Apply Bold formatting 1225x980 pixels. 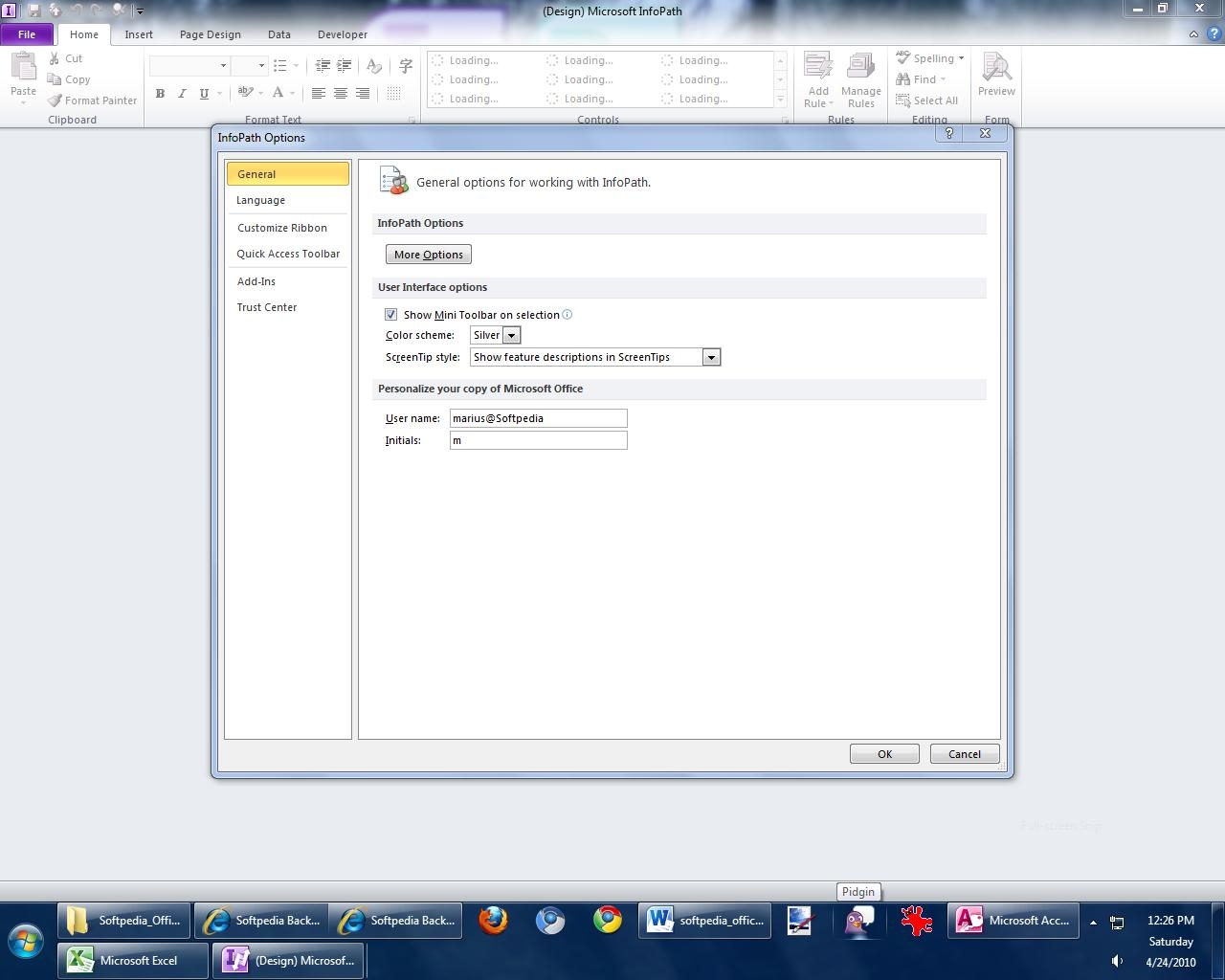click(160, 93)
